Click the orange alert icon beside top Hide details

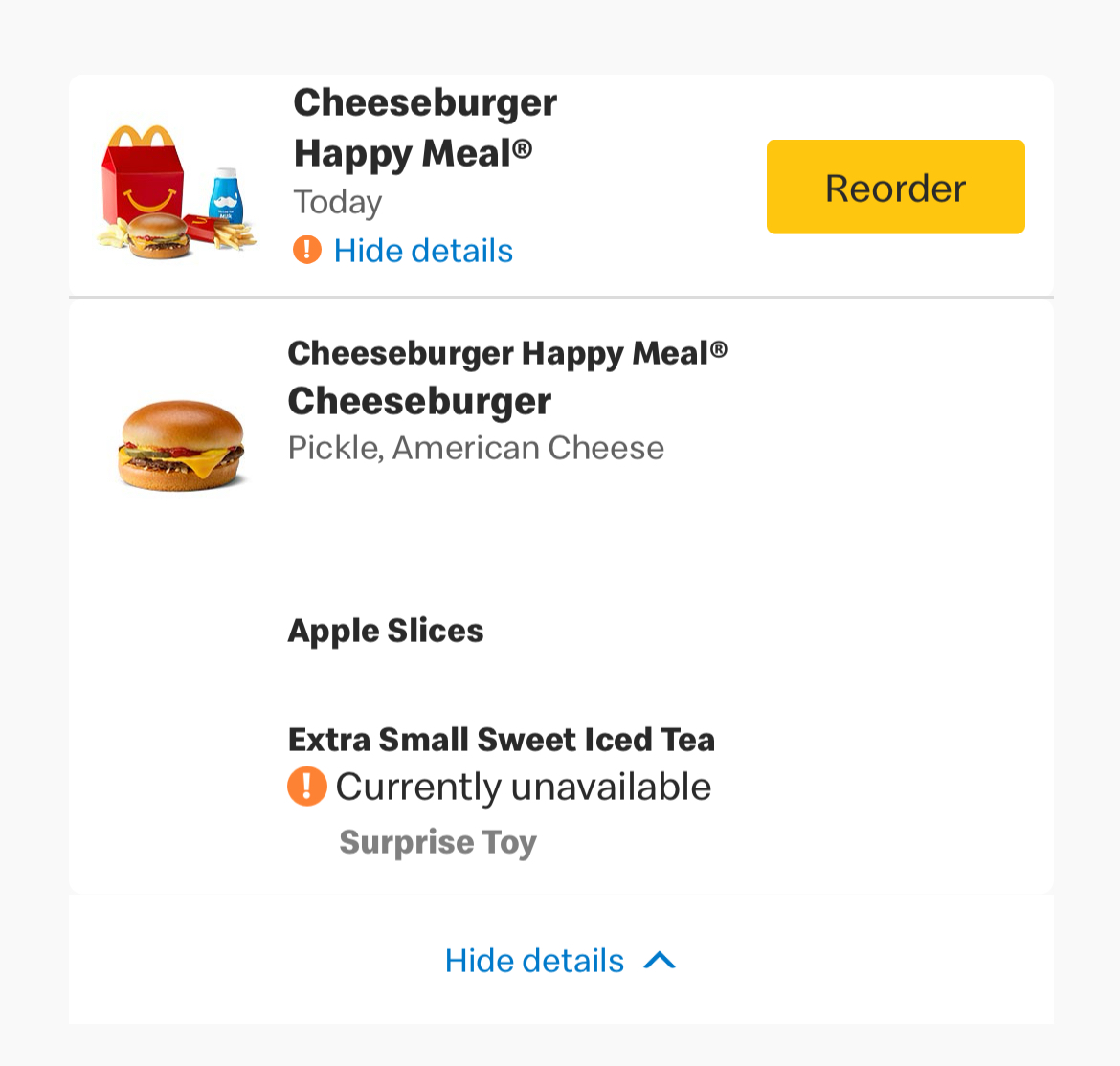pos(306,251)
